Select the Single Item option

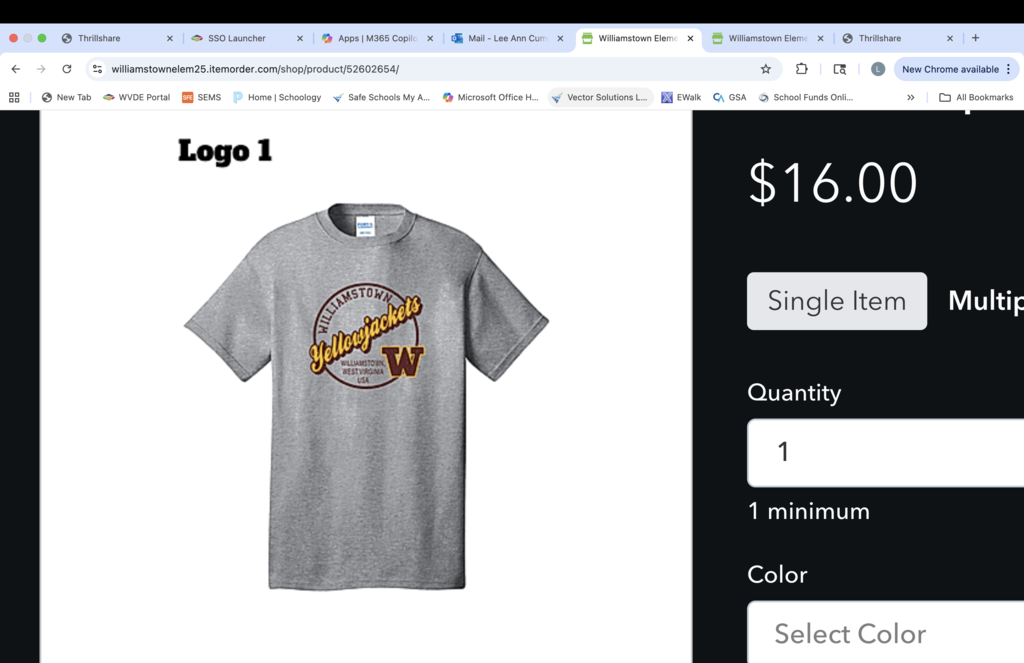point(836,301)
